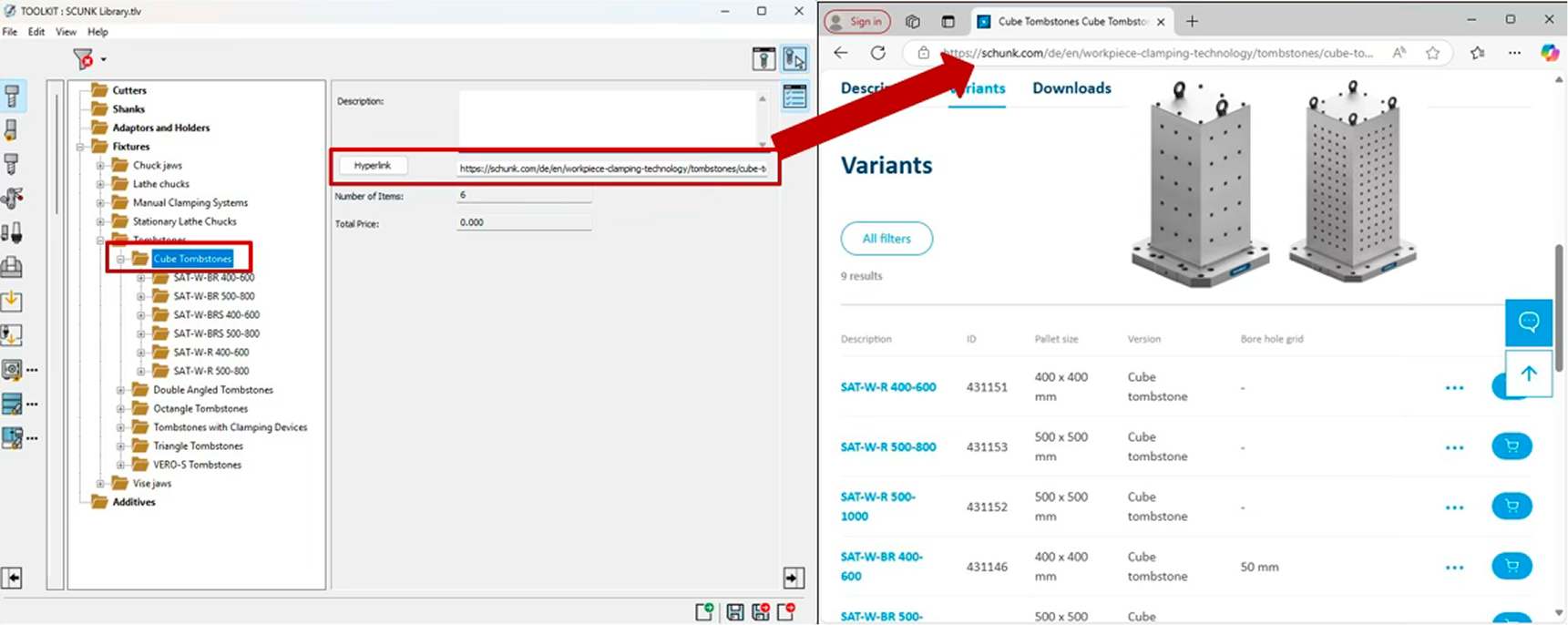The width and height of the screenshot is (1568, 625).
Task: Click the lock icon in the address bar
Action: [x=923, y=53]
